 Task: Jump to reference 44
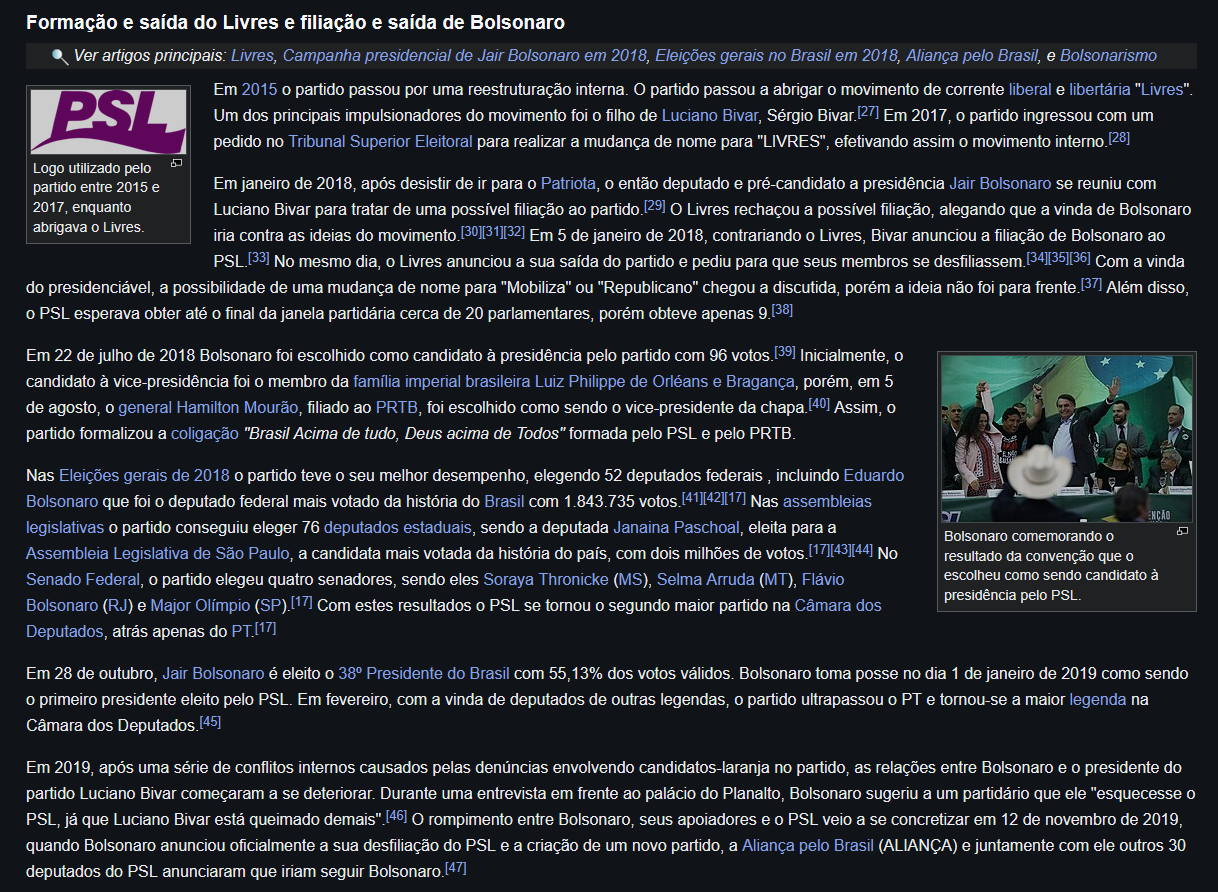coord(863,548)
